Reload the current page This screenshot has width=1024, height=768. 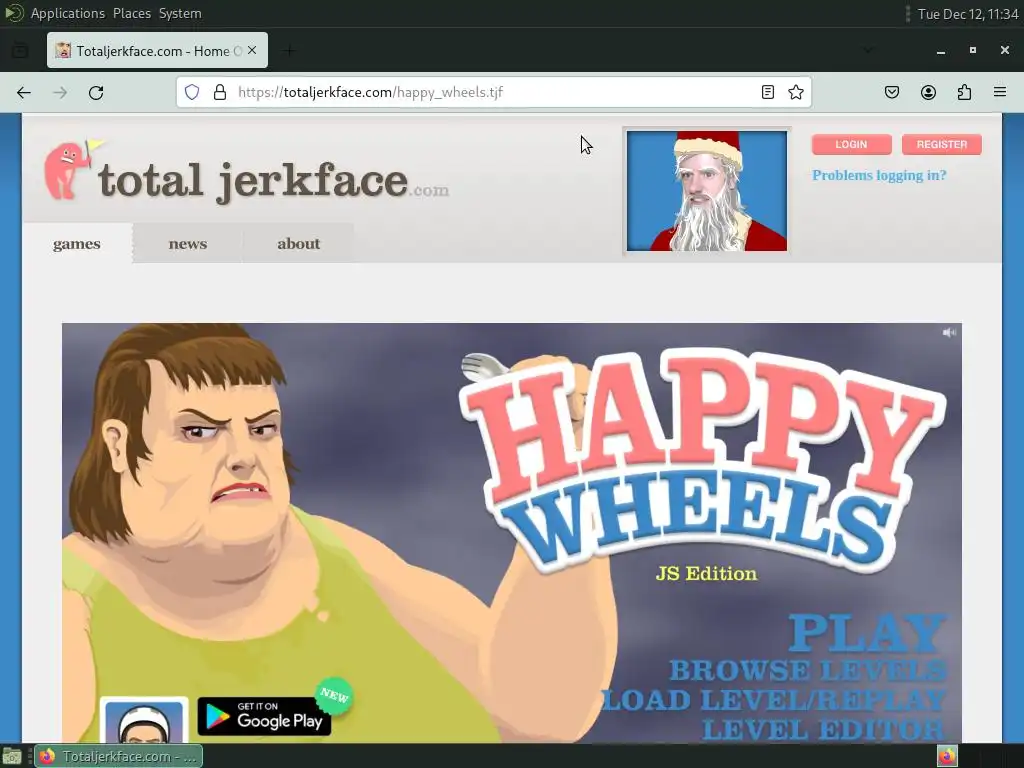[x=96, y=93]
